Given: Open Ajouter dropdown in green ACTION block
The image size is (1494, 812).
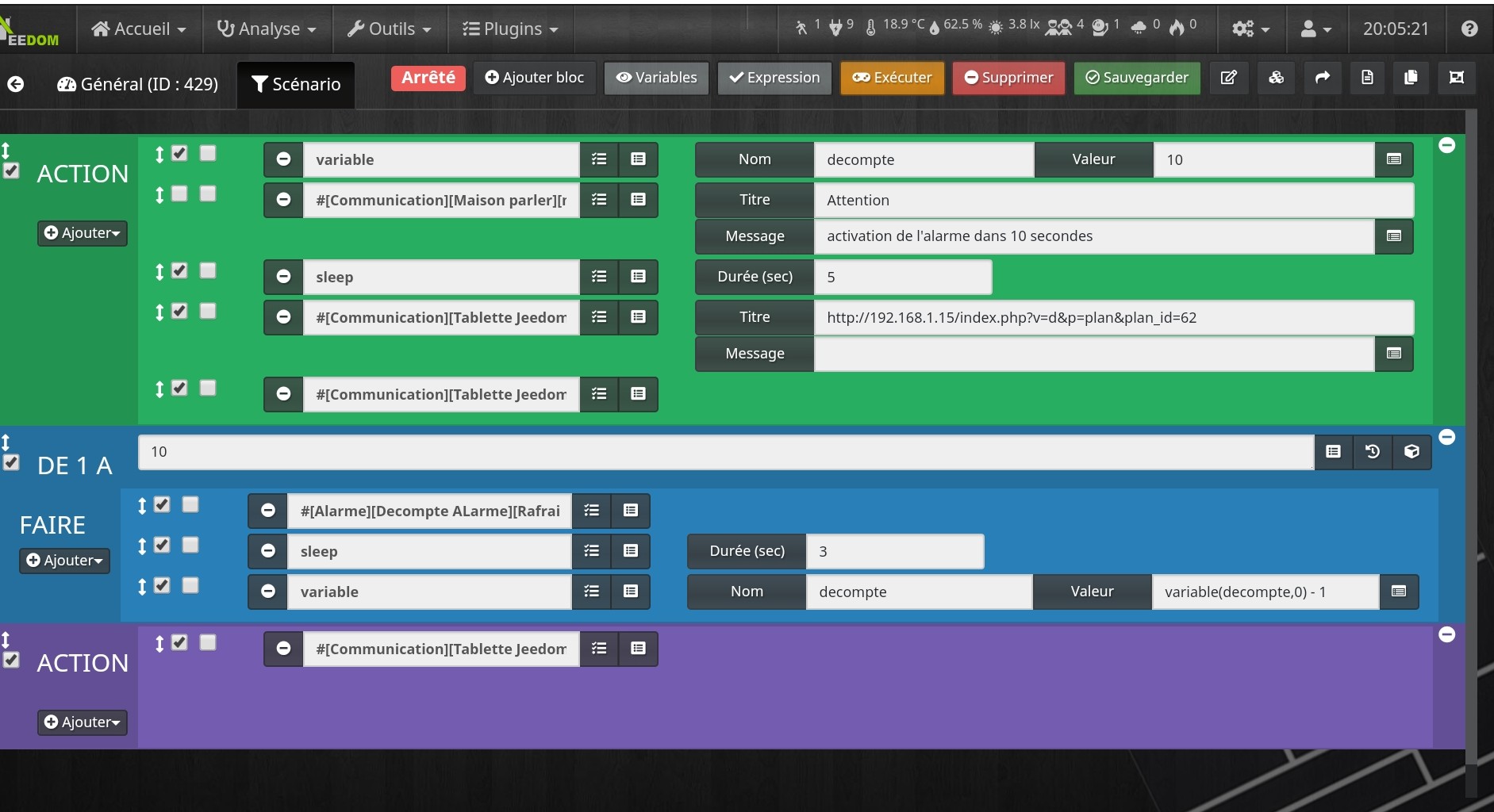Looking at the screenshot, I should [83, 233].
